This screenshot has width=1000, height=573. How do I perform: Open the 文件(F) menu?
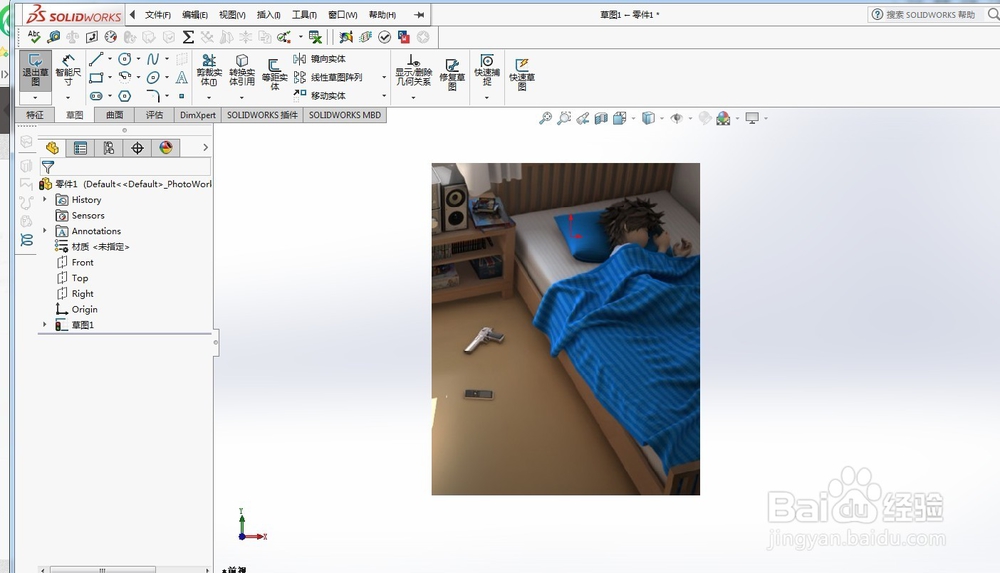[158, 15]
